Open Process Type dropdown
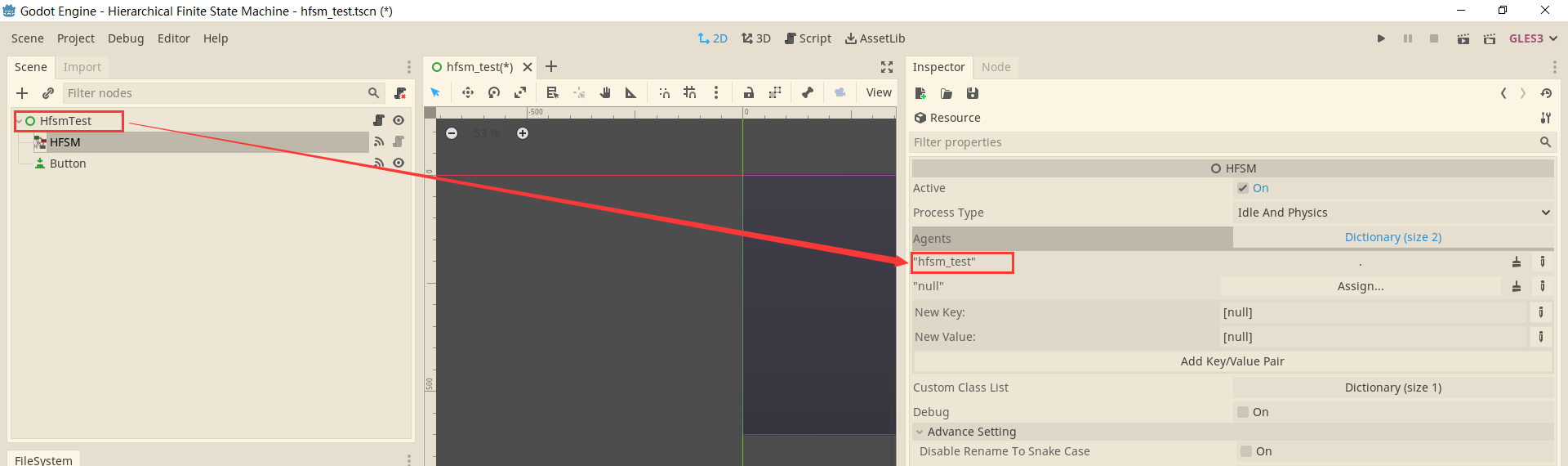This screenshot has height=466, width=1568. pos(1393,213)
